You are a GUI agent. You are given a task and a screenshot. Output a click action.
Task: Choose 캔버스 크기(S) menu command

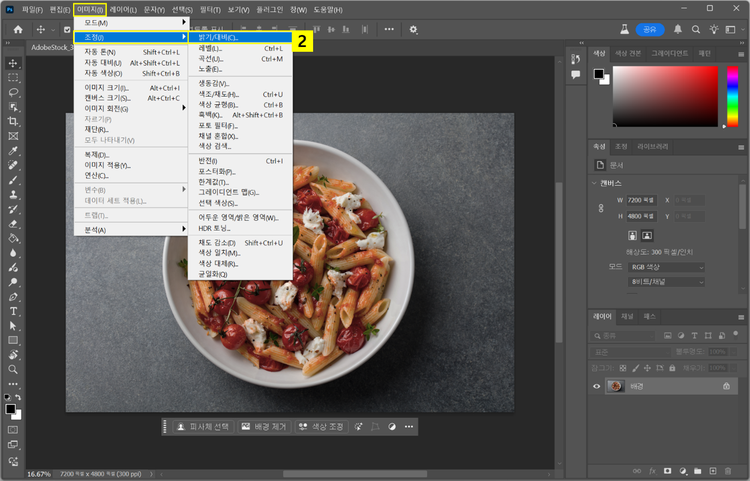click(132, 98)
